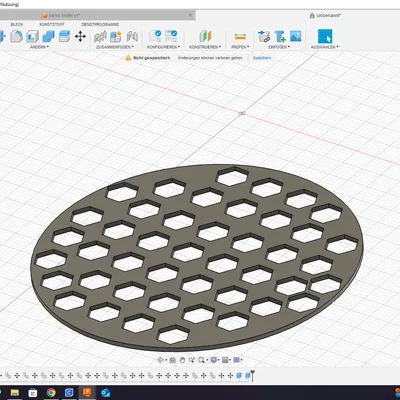The width and height of the screenshot is (400, 400).
Task: Click the Viewports layout icon
Action: [x=236, y=360]
